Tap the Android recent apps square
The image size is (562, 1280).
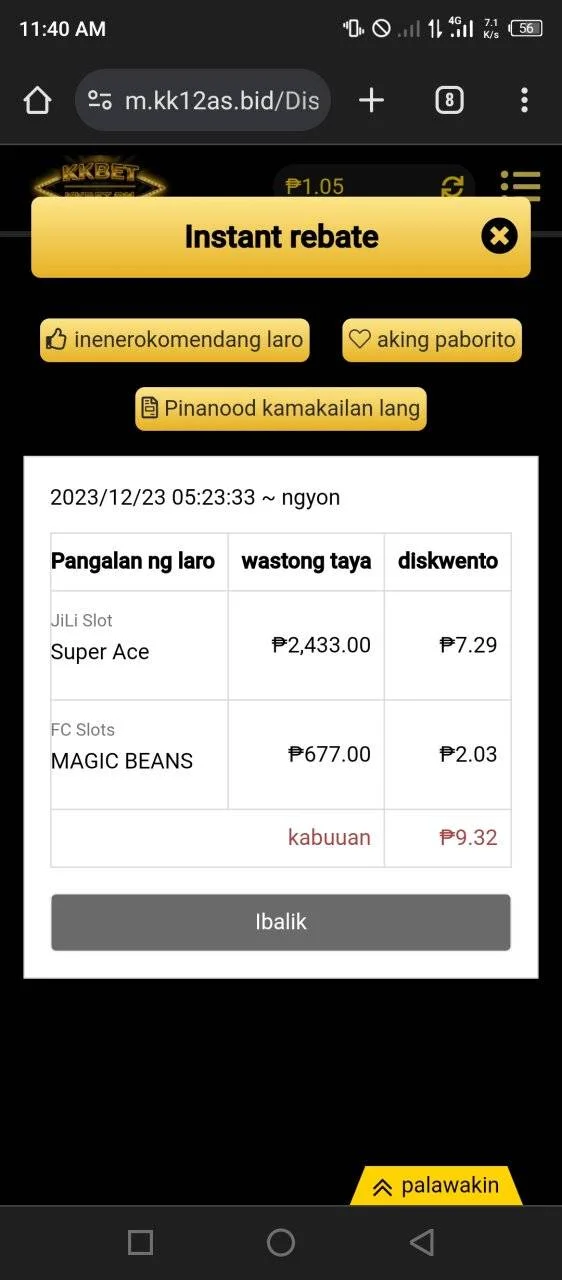141,1242
